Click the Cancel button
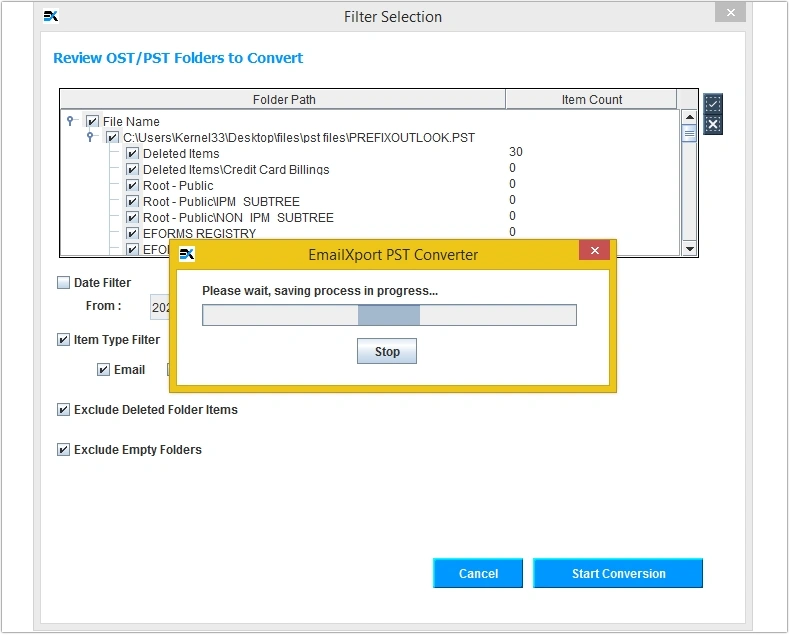 click(x=478, y=574)
